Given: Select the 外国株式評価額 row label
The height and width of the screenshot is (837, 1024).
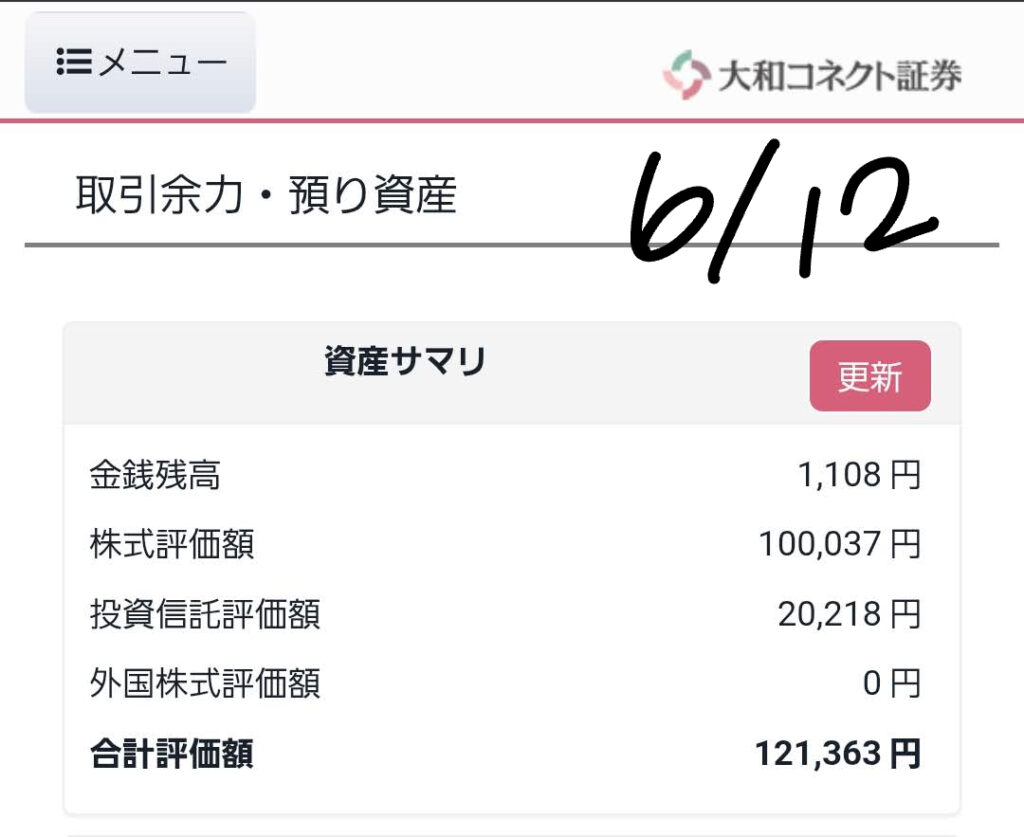Looking at the screenshot, I should pyautogui.click(x=204, y=684).
